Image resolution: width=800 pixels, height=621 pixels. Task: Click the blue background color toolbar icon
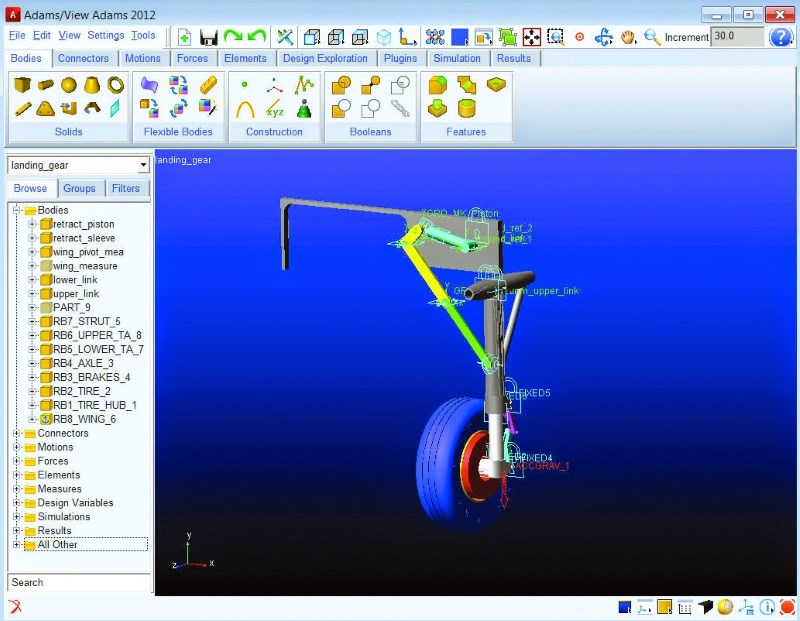click(459, 37)
